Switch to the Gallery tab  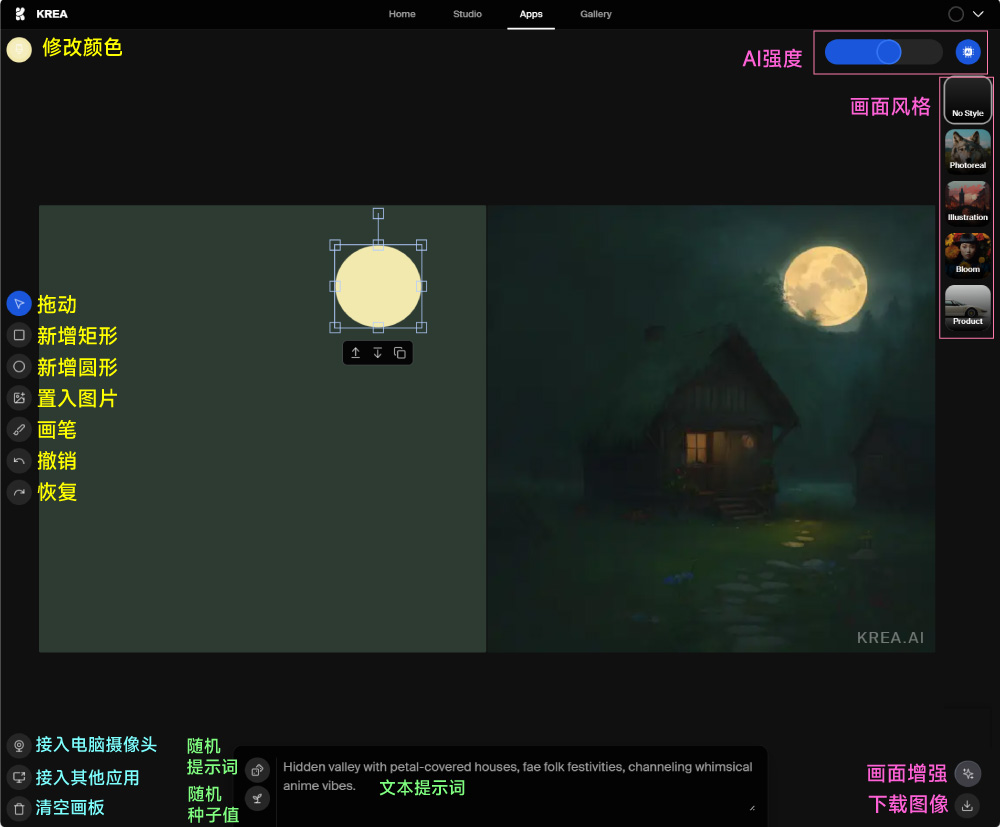tap(596, 14)
